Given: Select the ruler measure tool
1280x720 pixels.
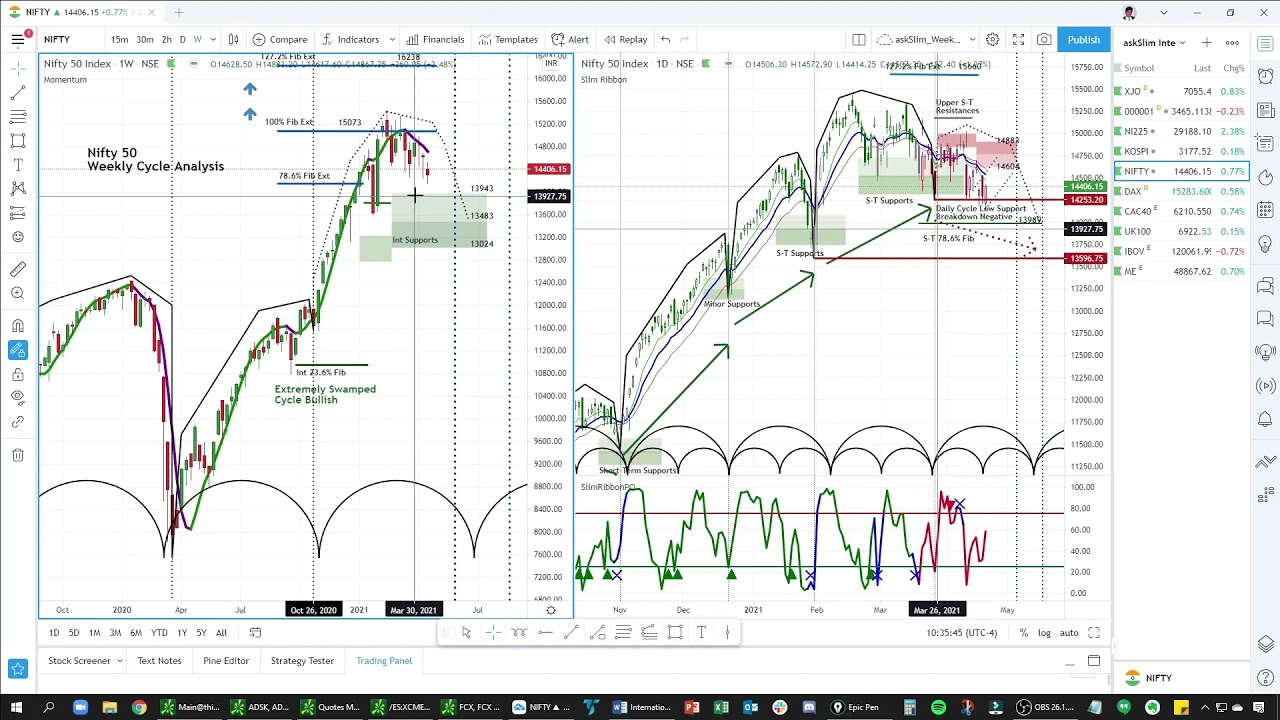Looking at the screenshot, I should click(x=18, y=269).
